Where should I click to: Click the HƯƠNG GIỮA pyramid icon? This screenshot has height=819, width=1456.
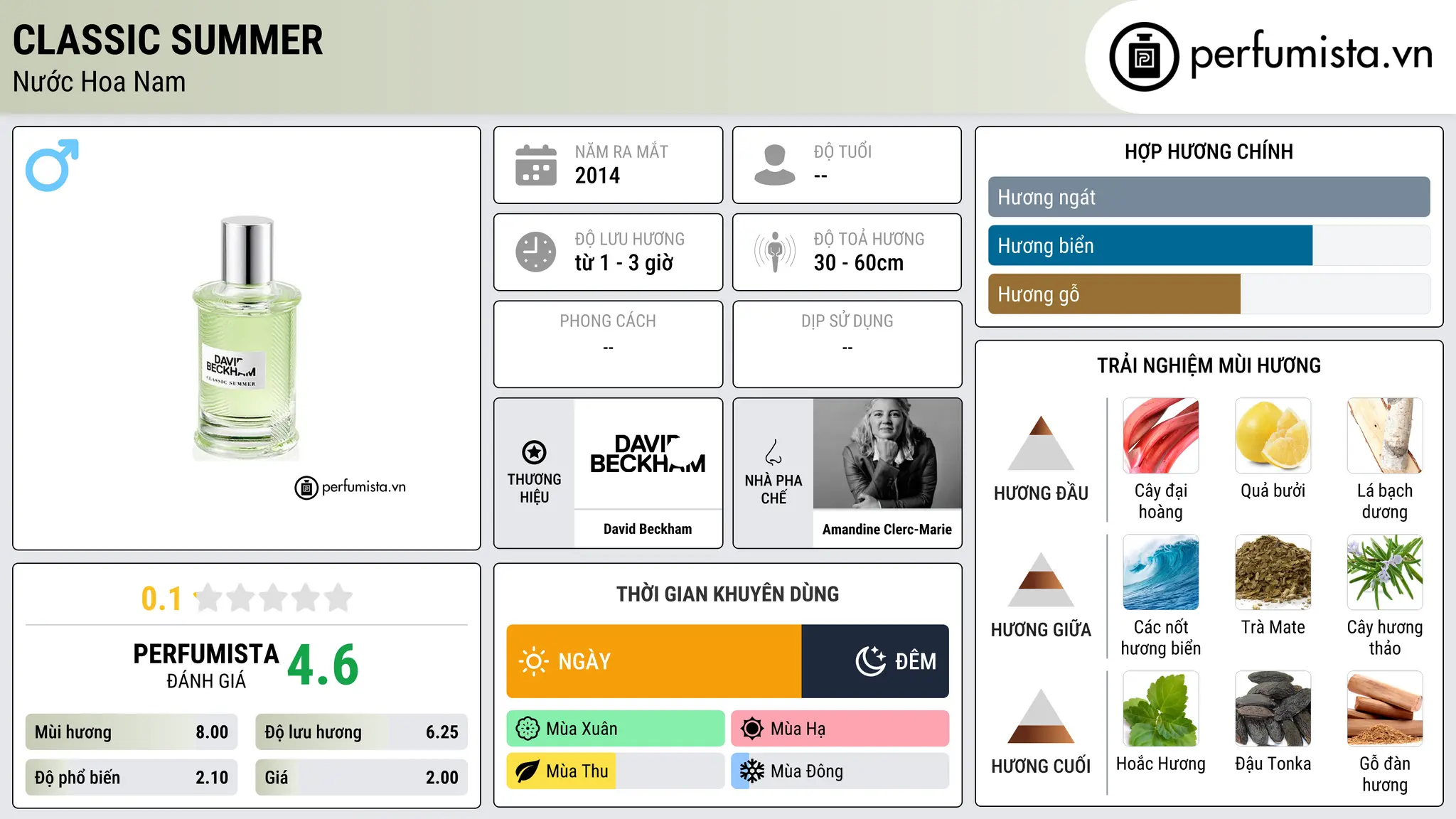pyautogui.click(x=1041, y=579)
